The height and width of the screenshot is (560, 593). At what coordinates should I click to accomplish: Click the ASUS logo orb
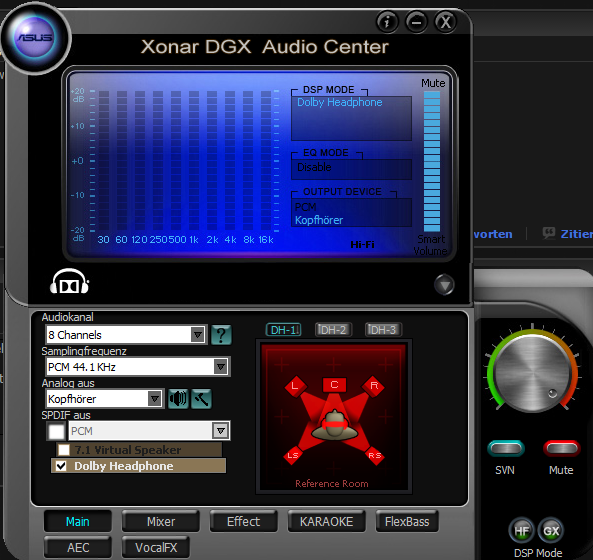tap(35, 38)
